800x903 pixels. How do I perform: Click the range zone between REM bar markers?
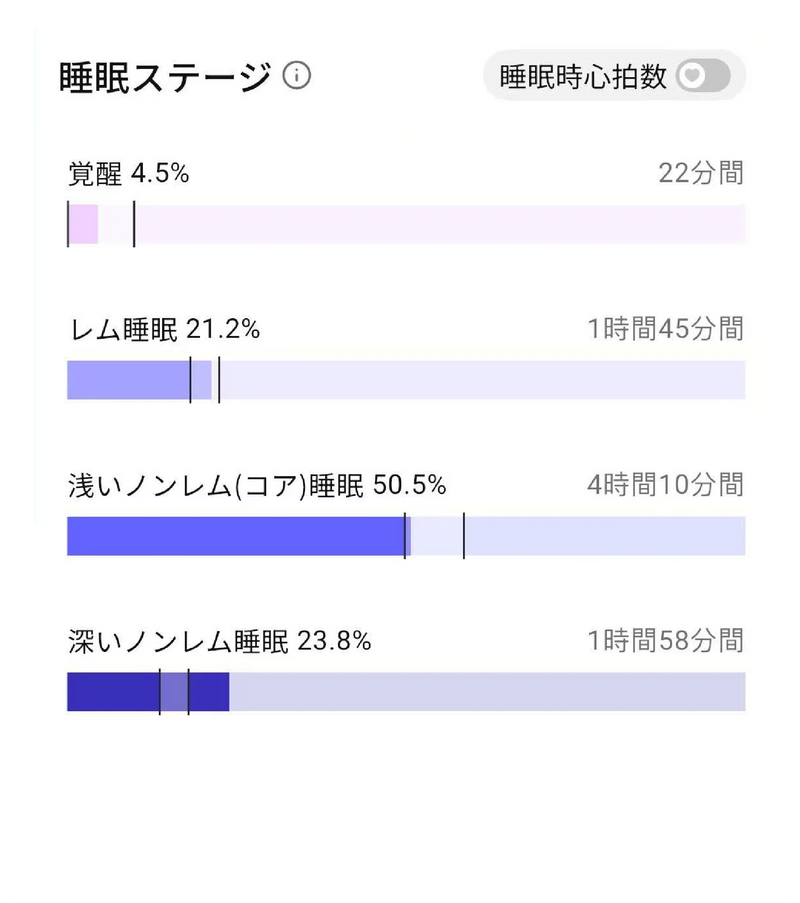[x=204, y=380]
